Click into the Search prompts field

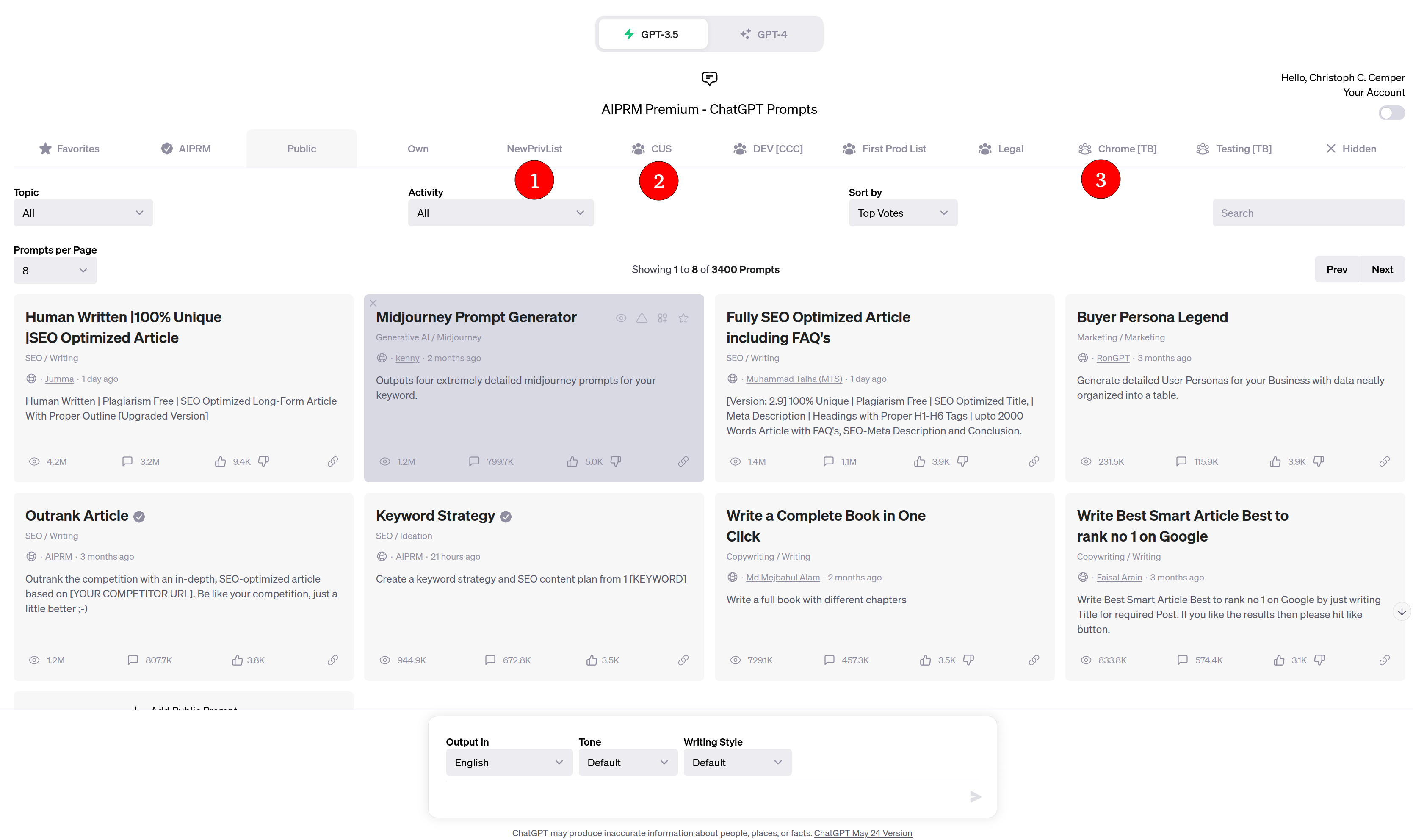click(1308, 213)
